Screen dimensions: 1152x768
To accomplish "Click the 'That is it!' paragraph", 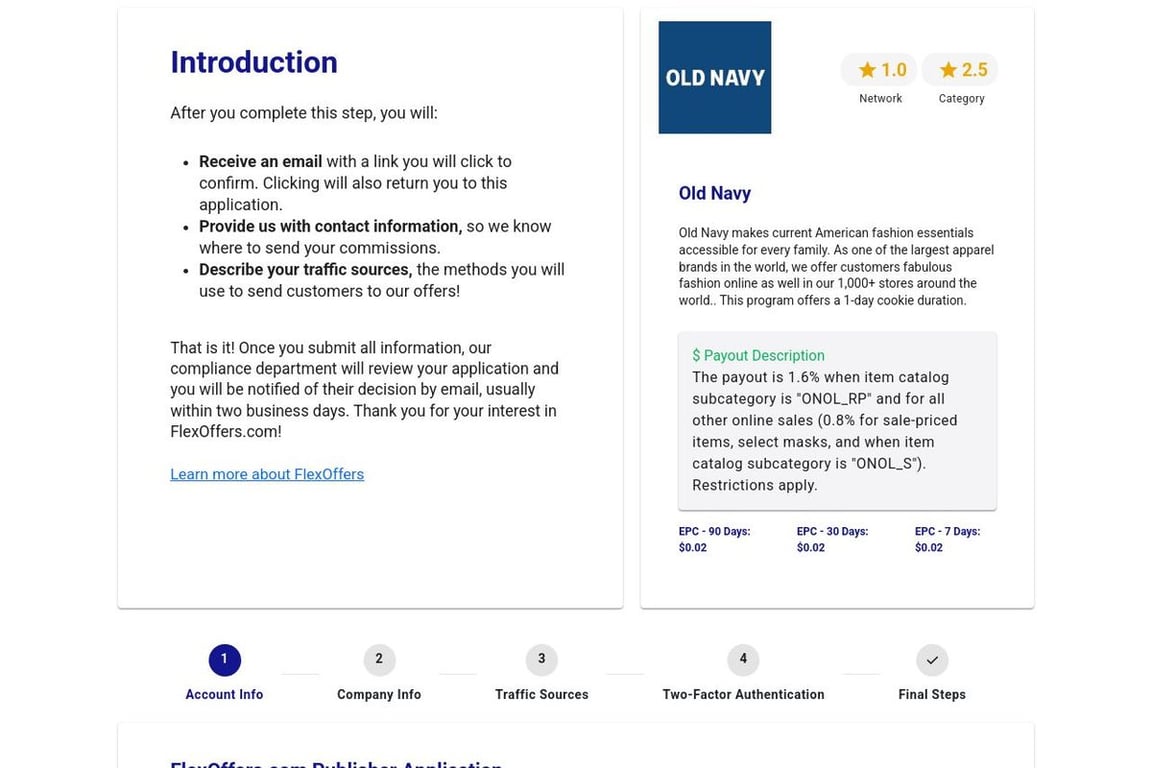I will click(364, 390).
